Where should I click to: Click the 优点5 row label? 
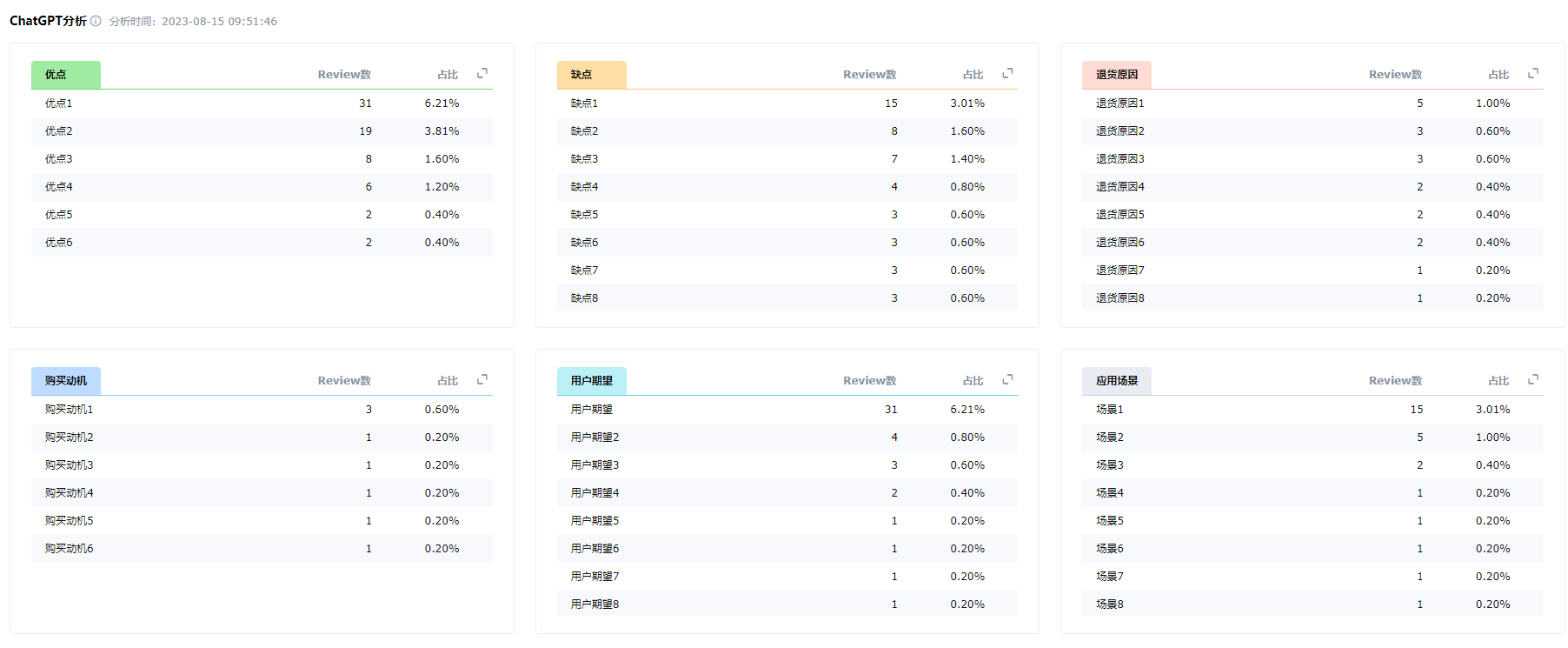tap(59, 215)
